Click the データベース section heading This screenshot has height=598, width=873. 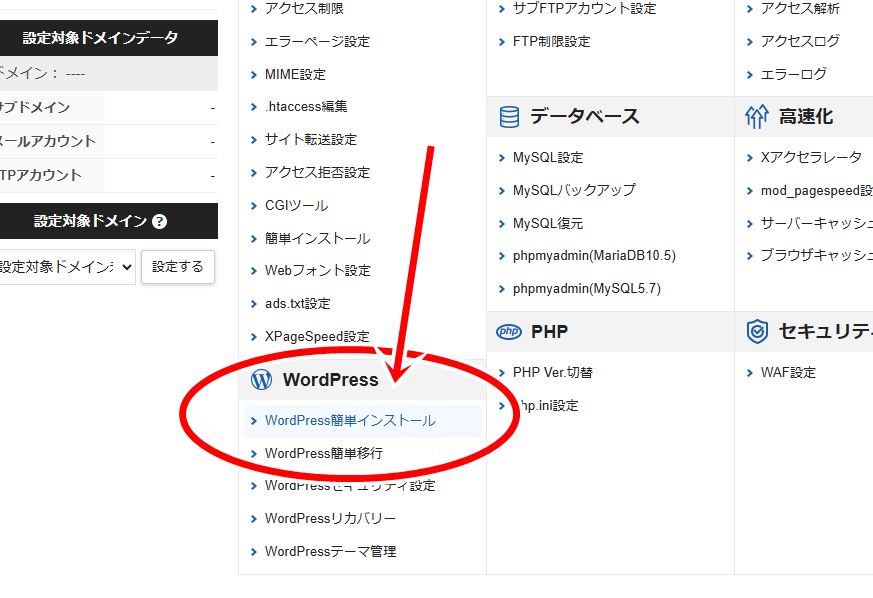585,117
